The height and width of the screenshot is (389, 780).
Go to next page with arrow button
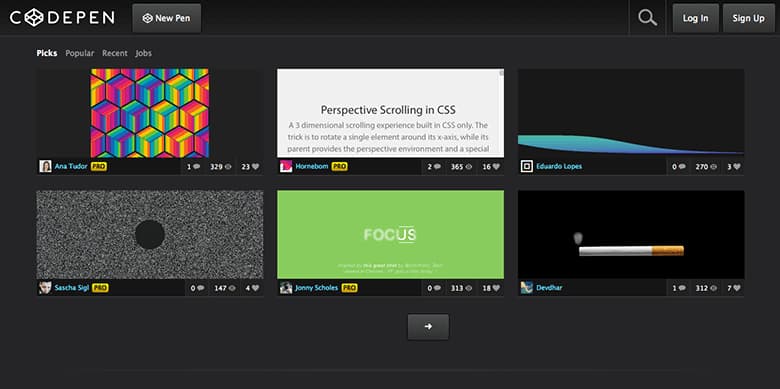click(x=428, y=327)
